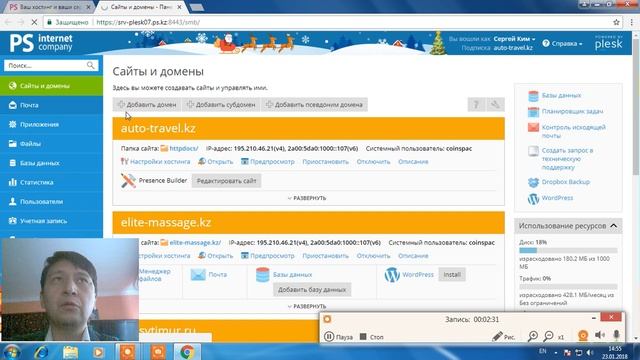
Task: Click Описание for auto-travel.kz
Action: (413, 162)
